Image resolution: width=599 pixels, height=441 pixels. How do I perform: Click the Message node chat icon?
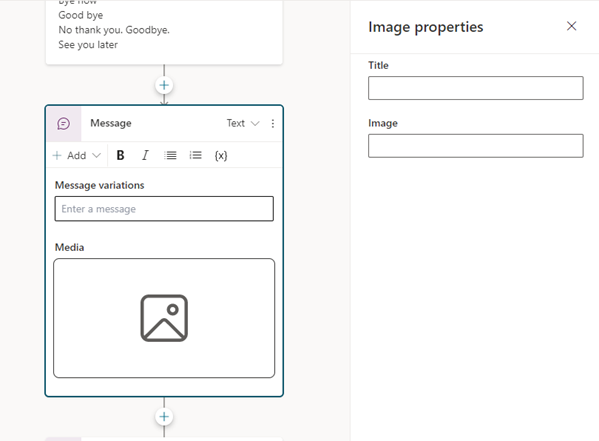(63, 123)
